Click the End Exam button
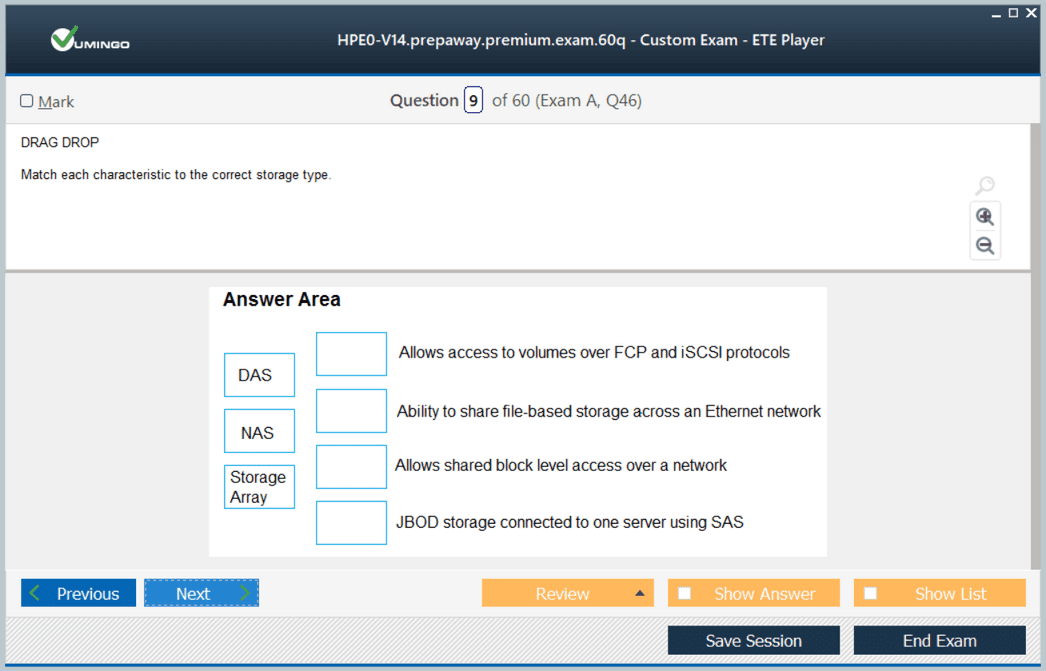 (939, 640)
